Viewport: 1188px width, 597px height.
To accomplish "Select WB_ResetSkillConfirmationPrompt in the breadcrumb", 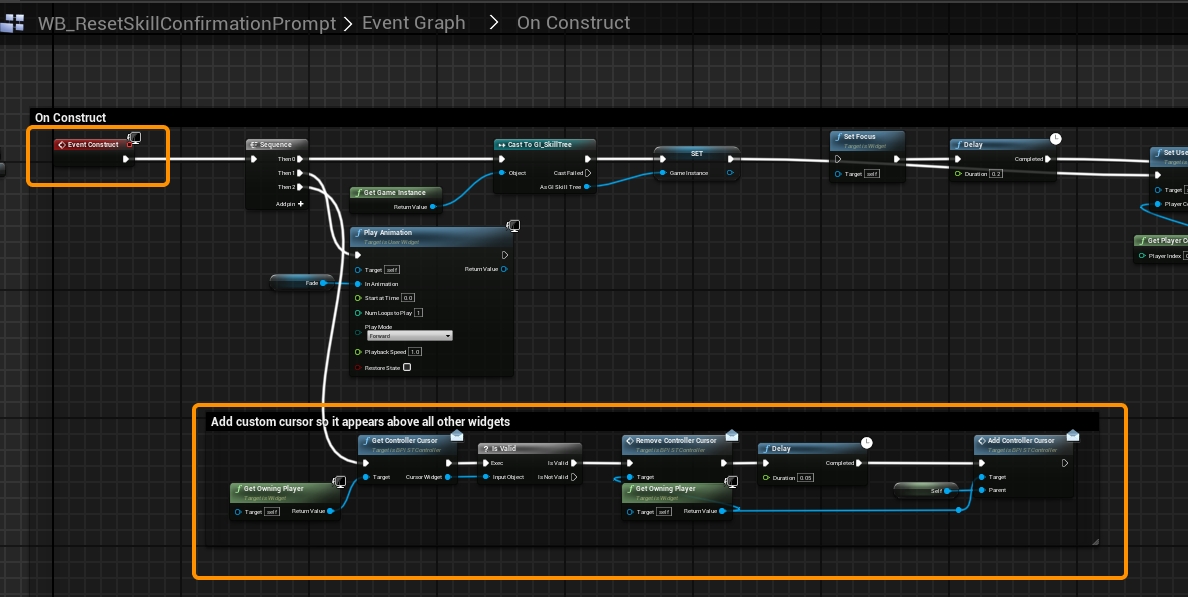I will coord(186,22).
